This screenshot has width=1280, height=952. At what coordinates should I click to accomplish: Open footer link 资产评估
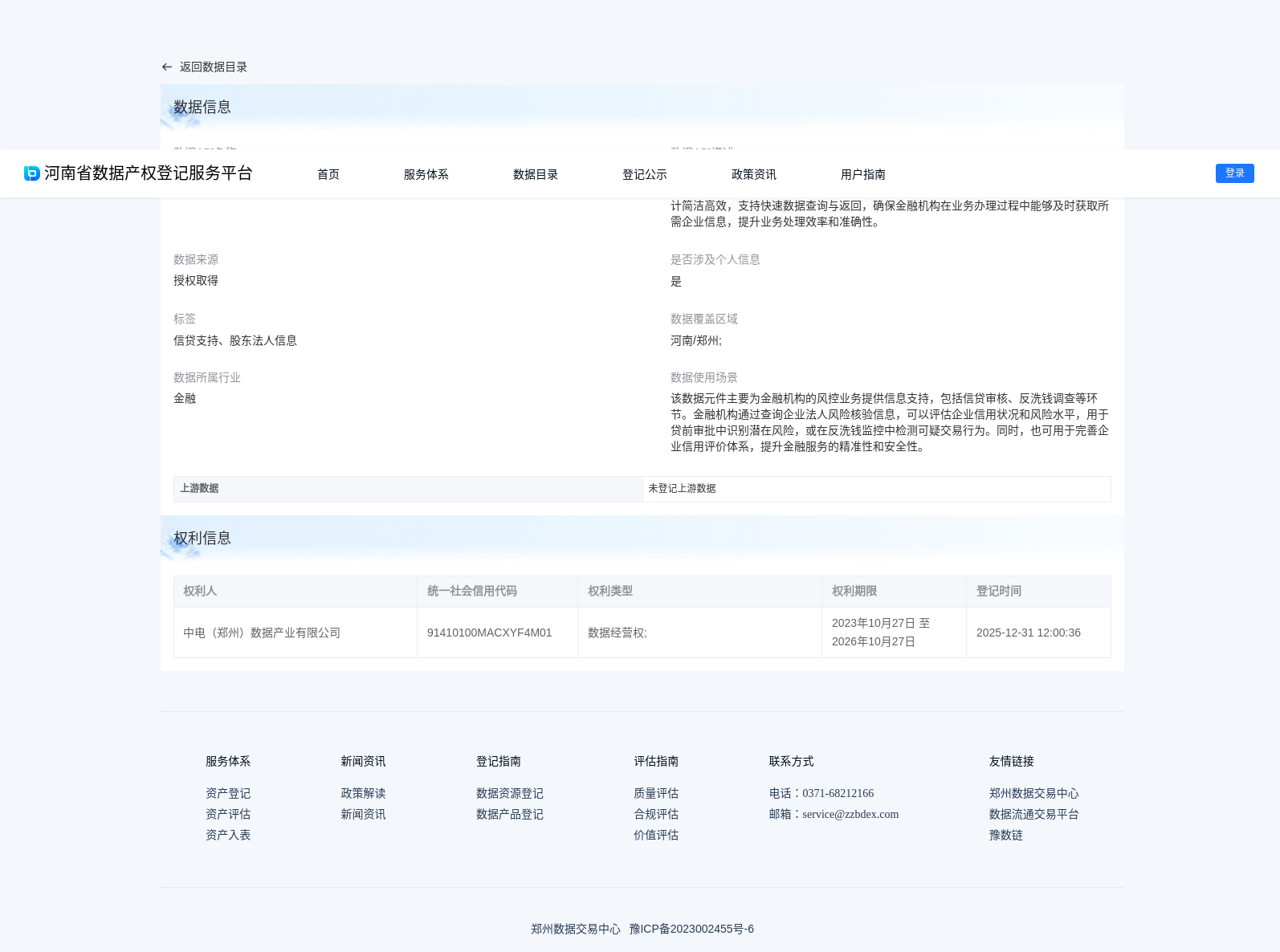[228, 814]
